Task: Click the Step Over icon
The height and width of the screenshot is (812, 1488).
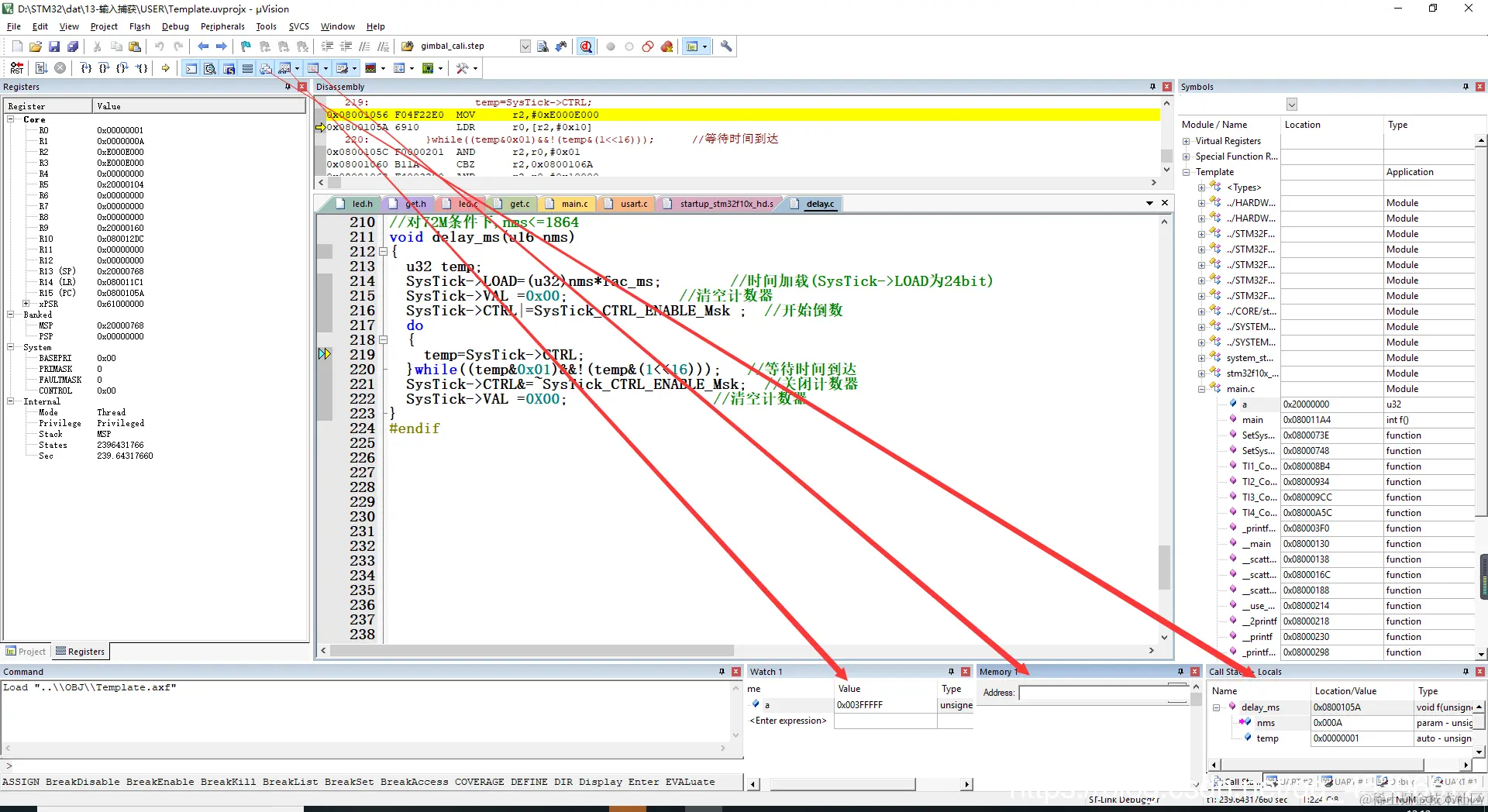Action: 105,68
